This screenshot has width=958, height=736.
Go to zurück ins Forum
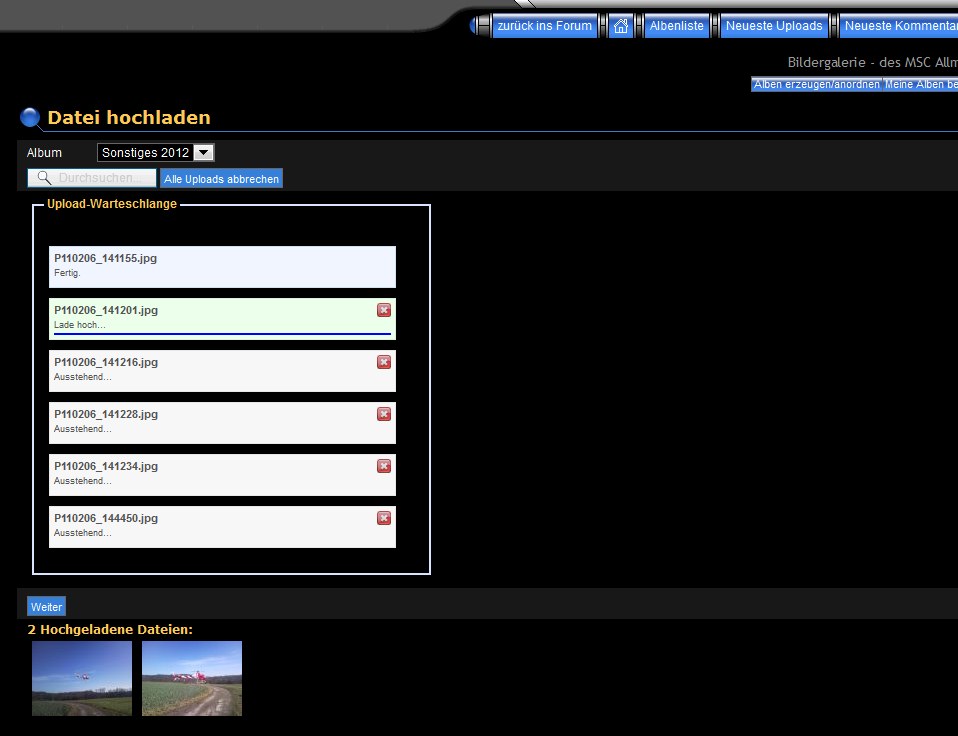point(544,26)
